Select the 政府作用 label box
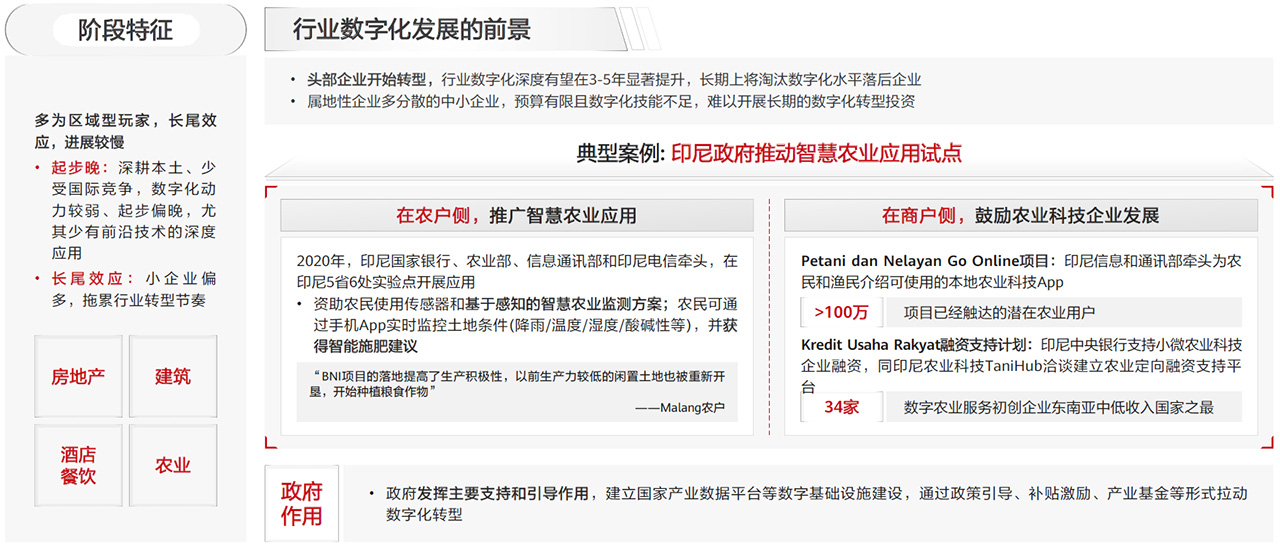The image size is (1280, 548). (301, 504)
